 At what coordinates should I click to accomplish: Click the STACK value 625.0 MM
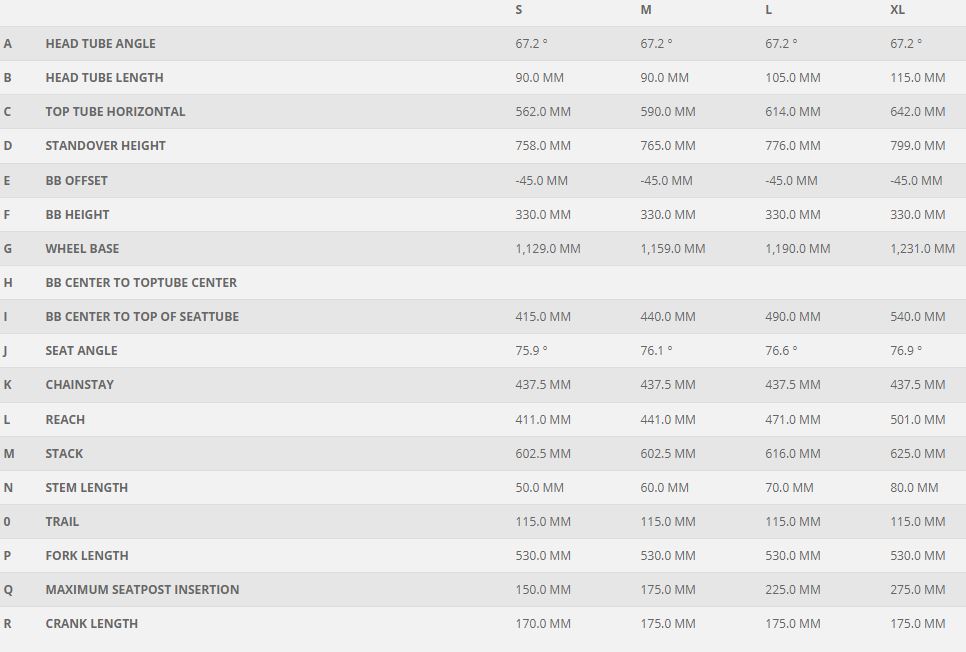pos(917,454)
